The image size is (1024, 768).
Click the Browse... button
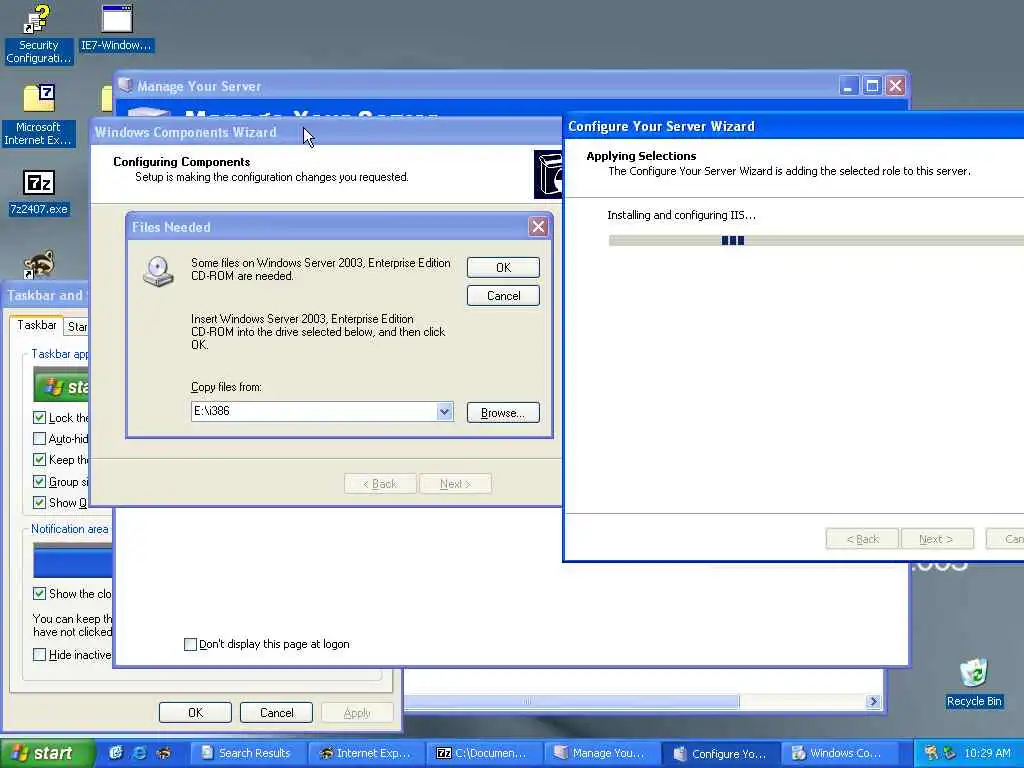(504, 412)
